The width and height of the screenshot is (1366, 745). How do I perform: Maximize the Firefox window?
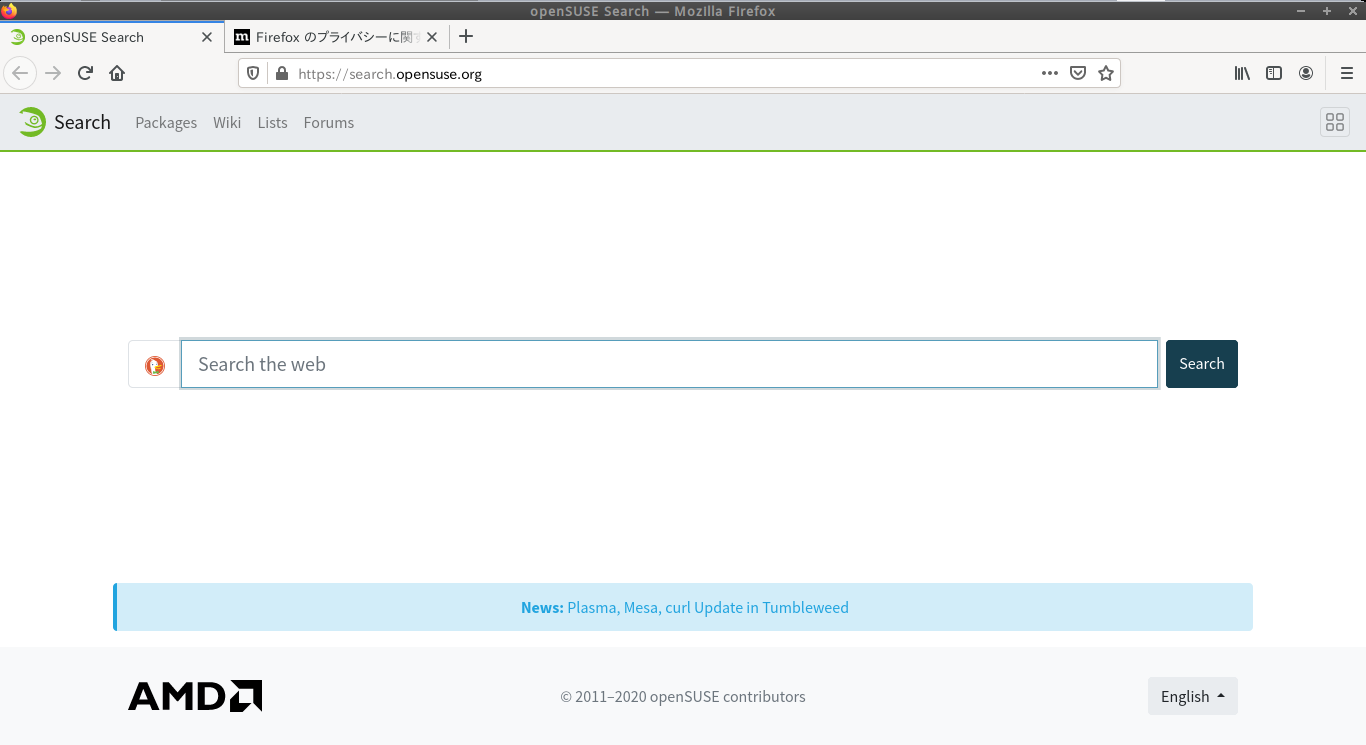click(1327, 10)
